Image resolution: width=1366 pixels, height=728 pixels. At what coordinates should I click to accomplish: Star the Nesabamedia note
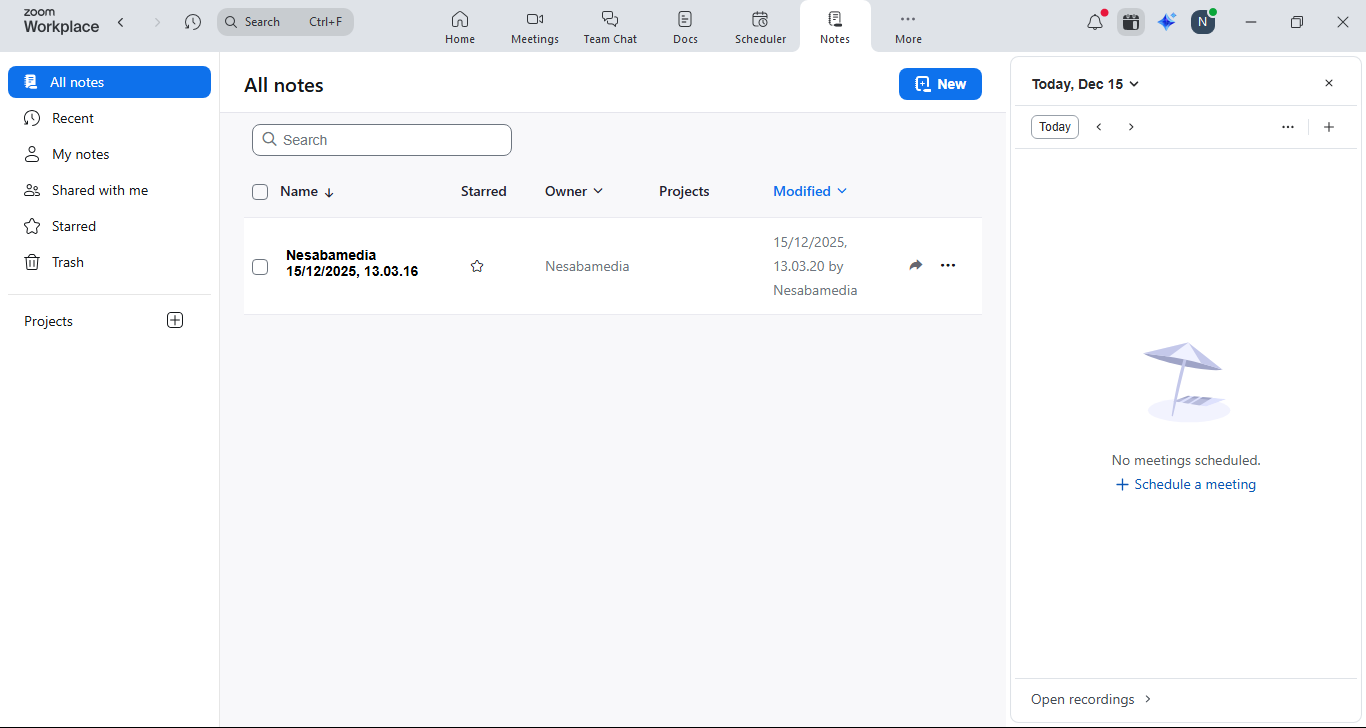[477, 266]
